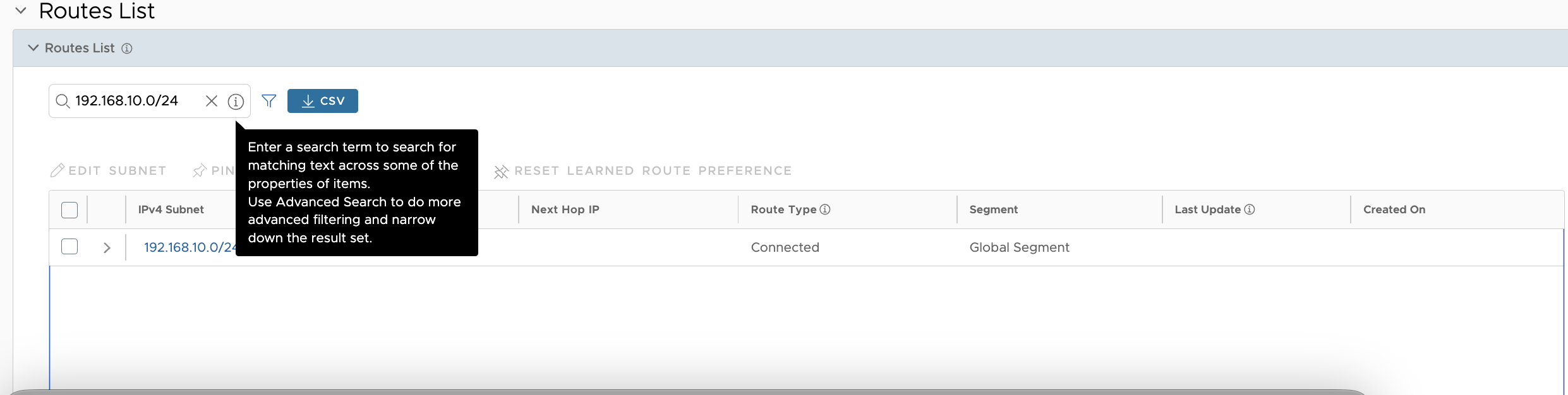Viewport: 1568px width, 395px height.
Task: Click into the route search input field
Action: coord(136,101)
